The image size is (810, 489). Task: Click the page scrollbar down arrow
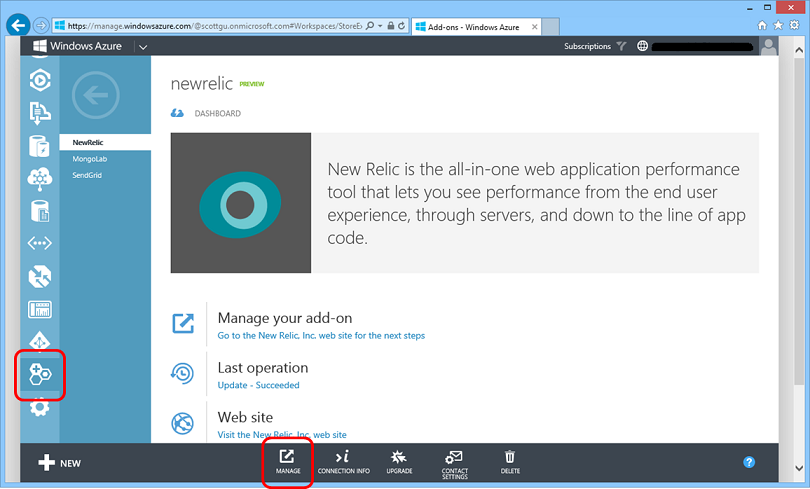[x=799, y=468]
